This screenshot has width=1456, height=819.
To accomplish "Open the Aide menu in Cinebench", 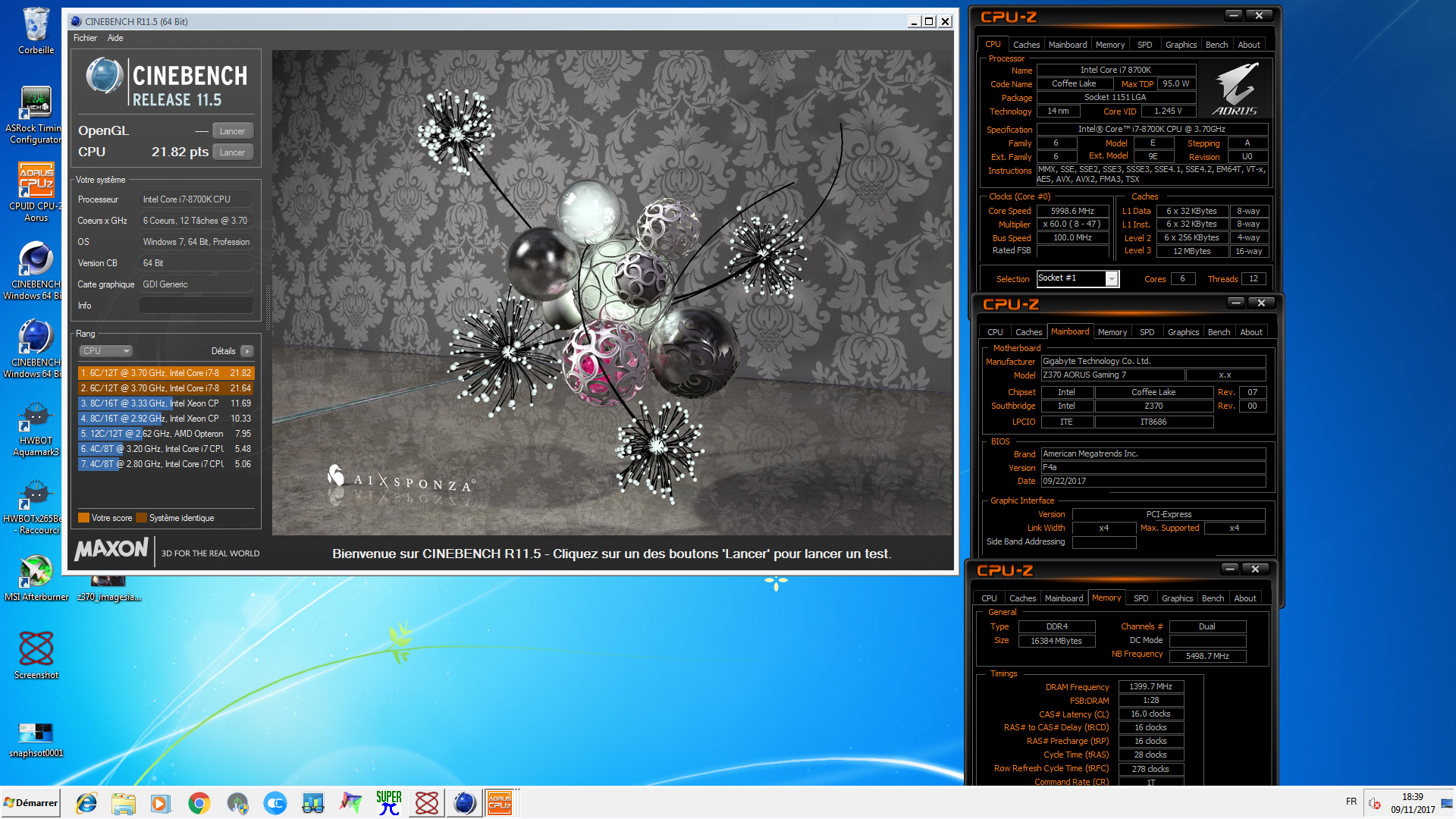I will [x=115, y=38].
